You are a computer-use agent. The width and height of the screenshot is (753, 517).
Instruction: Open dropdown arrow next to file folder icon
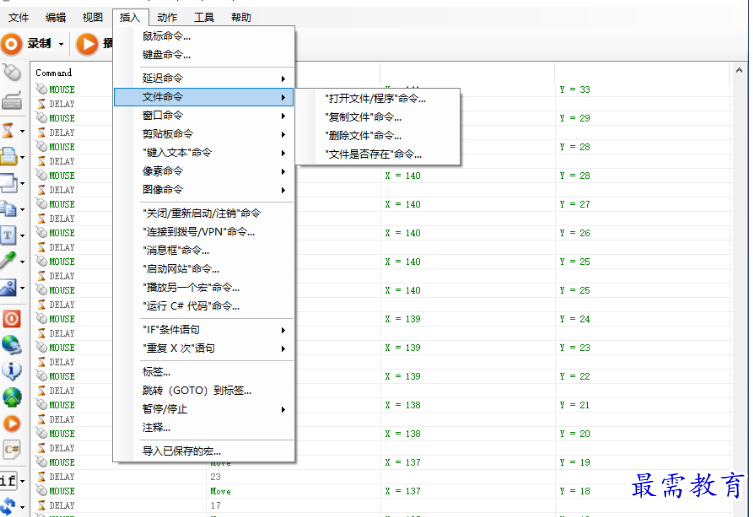tap(22, 157)
